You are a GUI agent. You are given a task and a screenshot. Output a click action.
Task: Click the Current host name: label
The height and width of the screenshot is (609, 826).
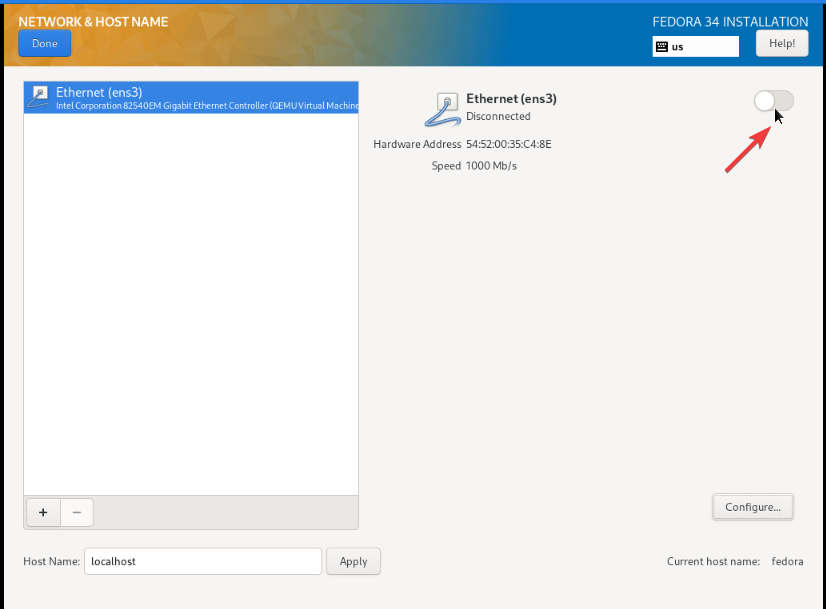[x=713, y=562]
